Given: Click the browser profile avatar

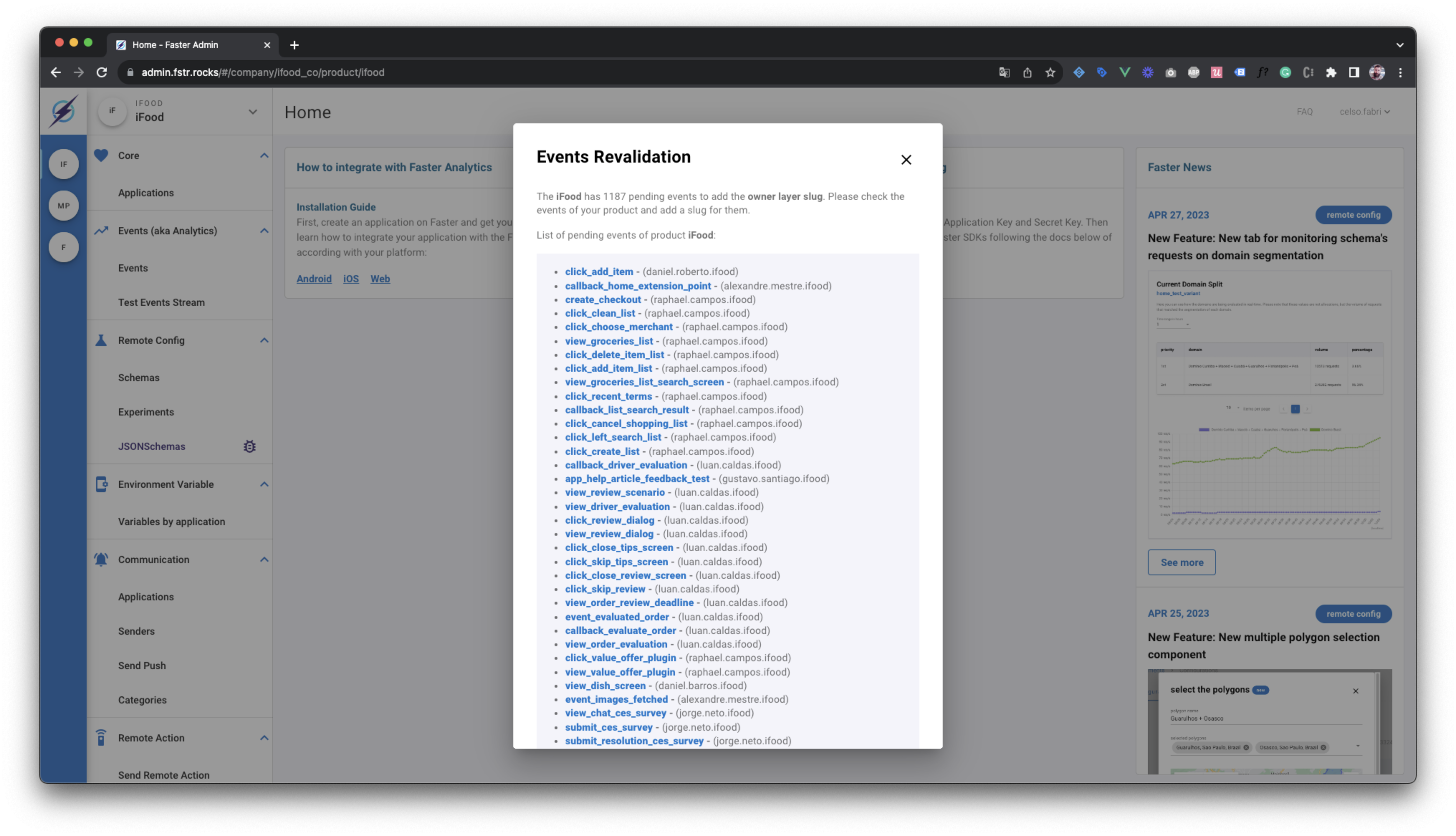Looking at the screenshot, I should (x=1377, y=72).
